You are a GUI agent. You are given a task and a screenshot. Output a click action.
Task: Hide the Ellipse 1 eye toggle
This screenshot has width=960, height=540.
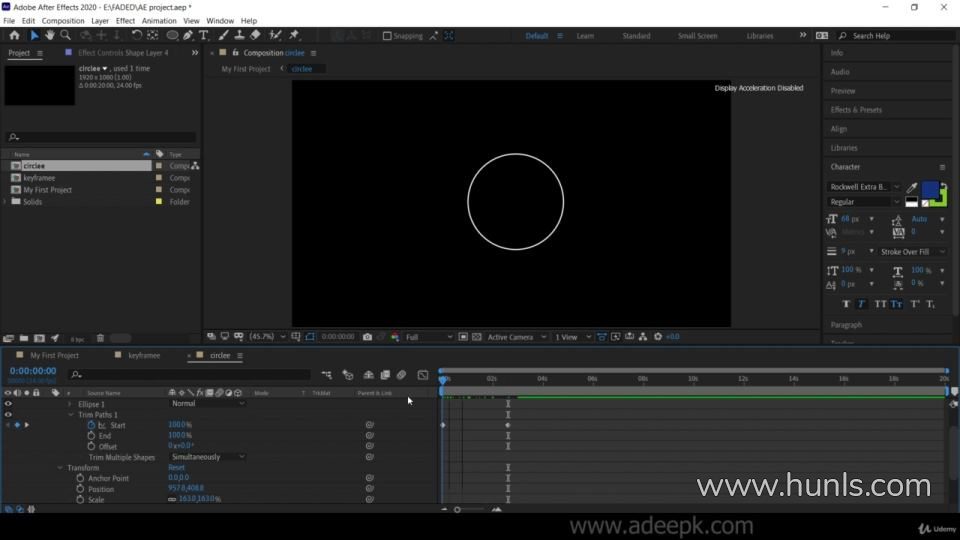coord(8,404)
